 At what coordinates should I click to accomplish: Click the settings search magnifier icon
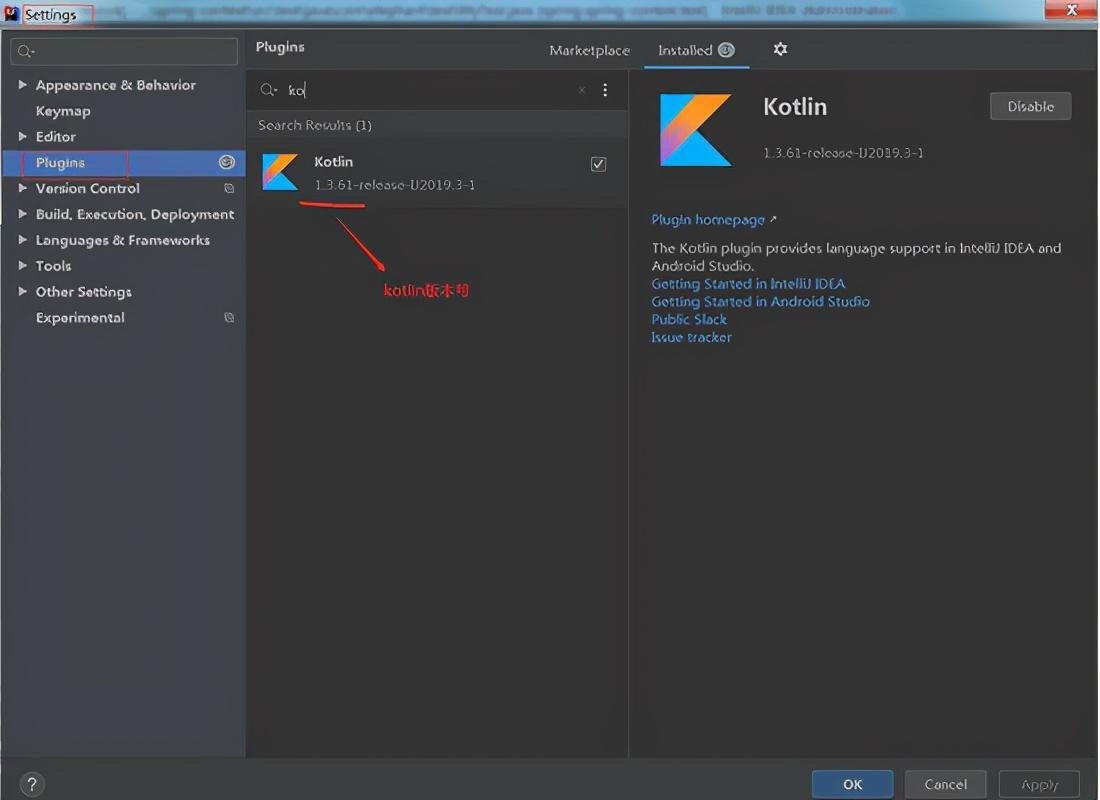(x=25, y=51)
